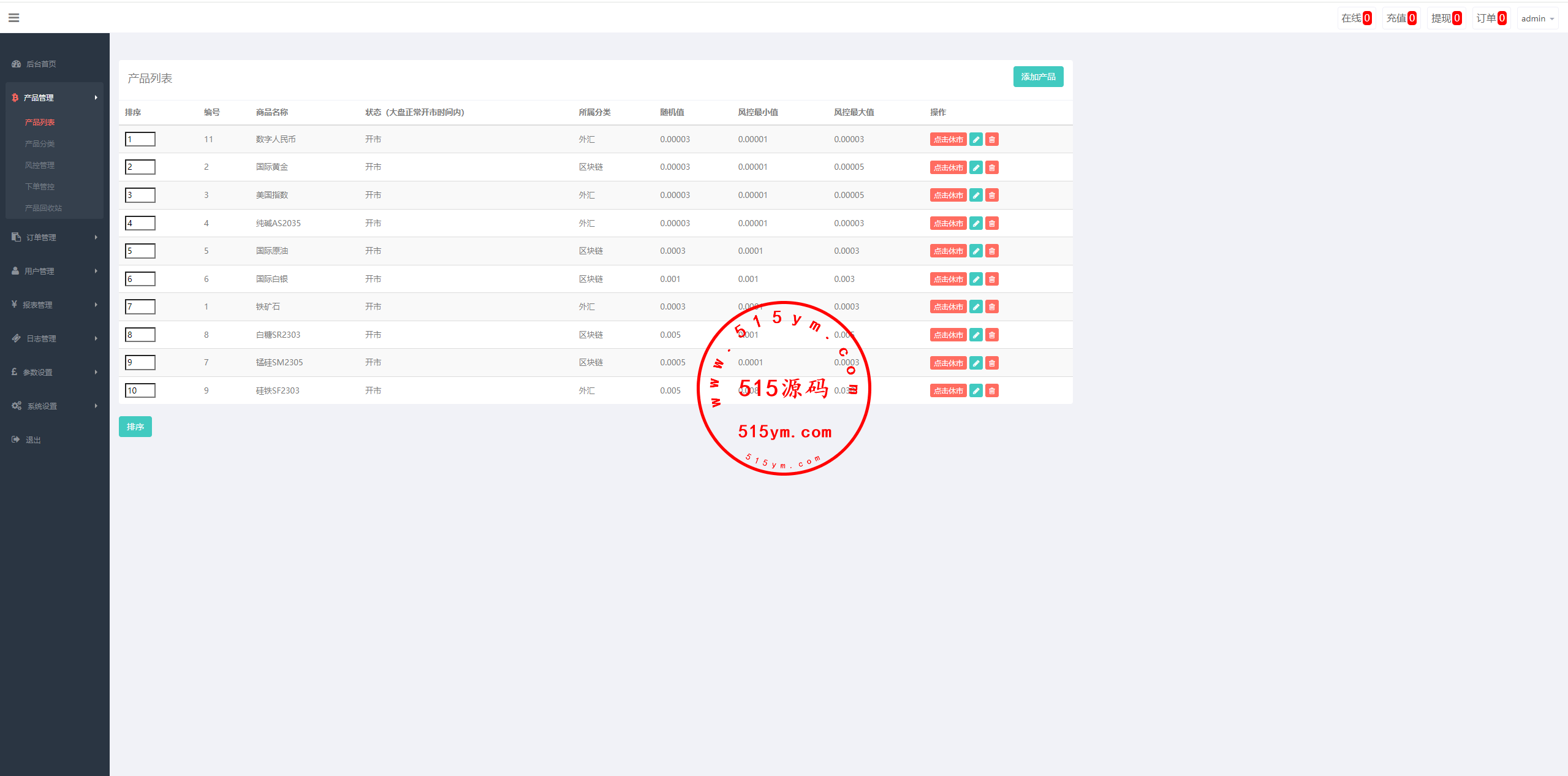Click the delete trash icon for 国际黄金
Viewport: 1568px width, 776px height.
[992, 167]
